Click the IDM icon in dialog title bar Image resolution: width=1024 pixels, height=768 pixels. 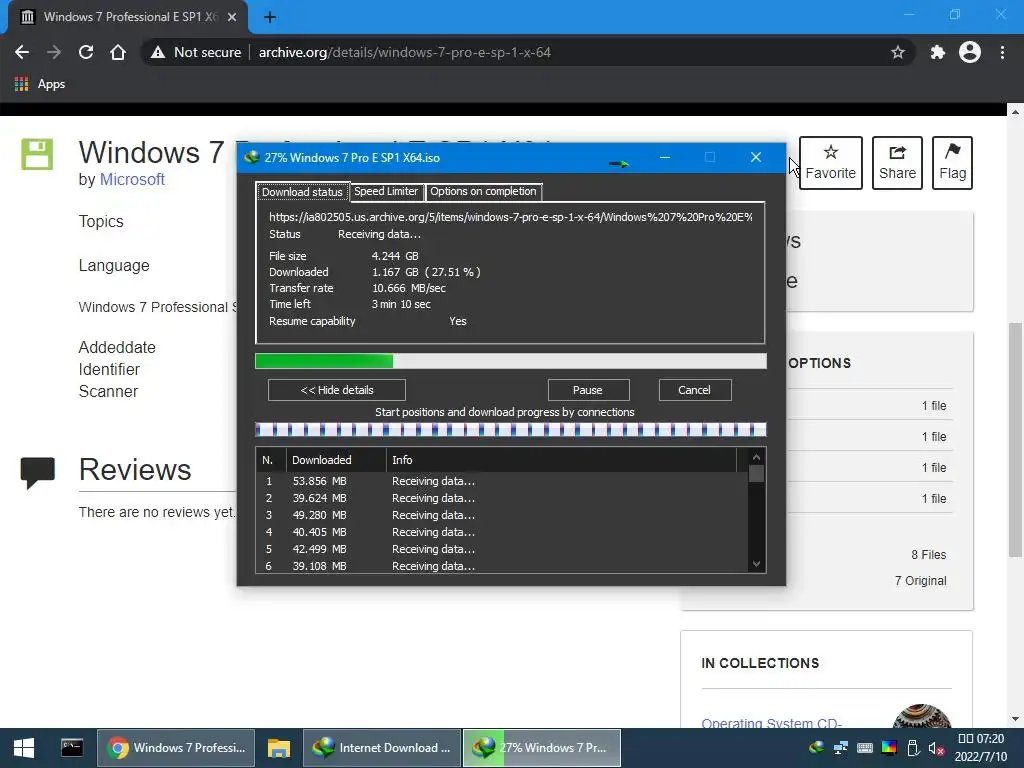(x=251, y=157)
